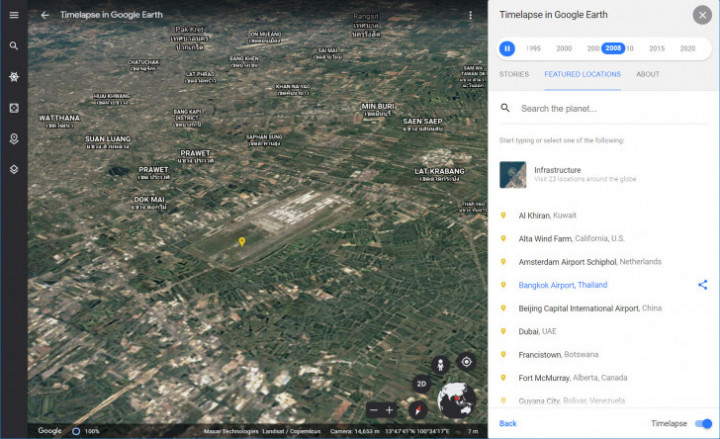Click pin icon beside Beijing Capital Airport
Screen dimensions: 720x439
tap(503, 308)
